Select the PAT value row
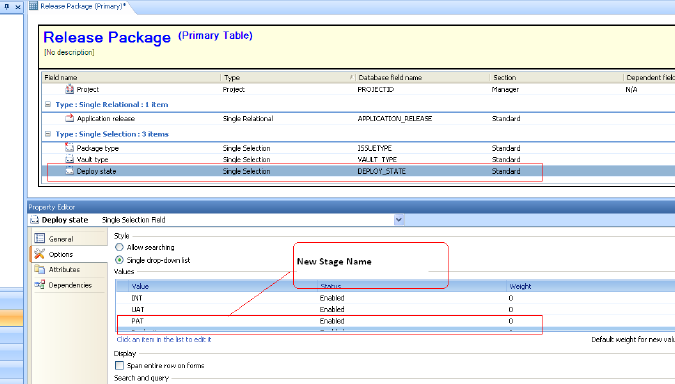 click(x=395, y=321)
